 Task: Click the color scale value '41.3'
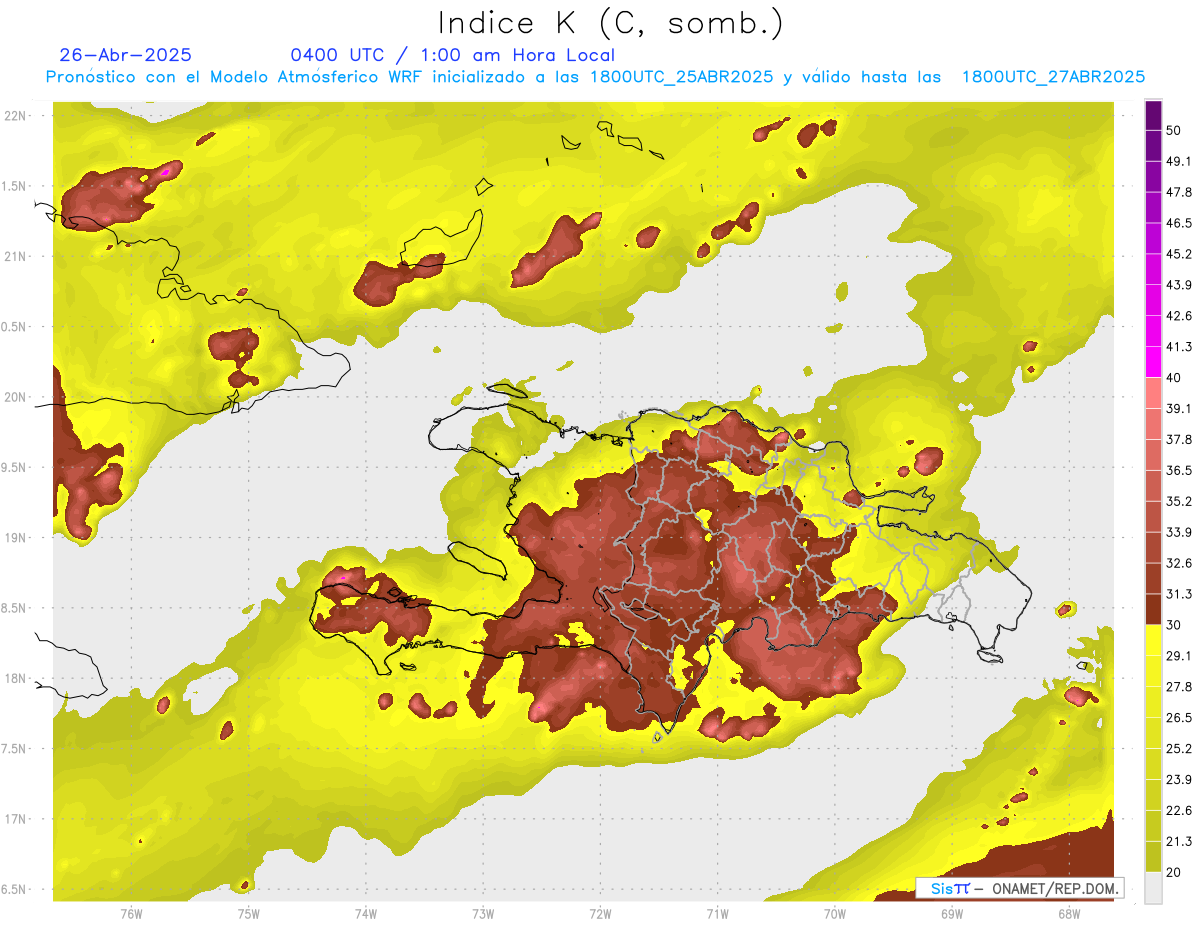click(1179, 347)
